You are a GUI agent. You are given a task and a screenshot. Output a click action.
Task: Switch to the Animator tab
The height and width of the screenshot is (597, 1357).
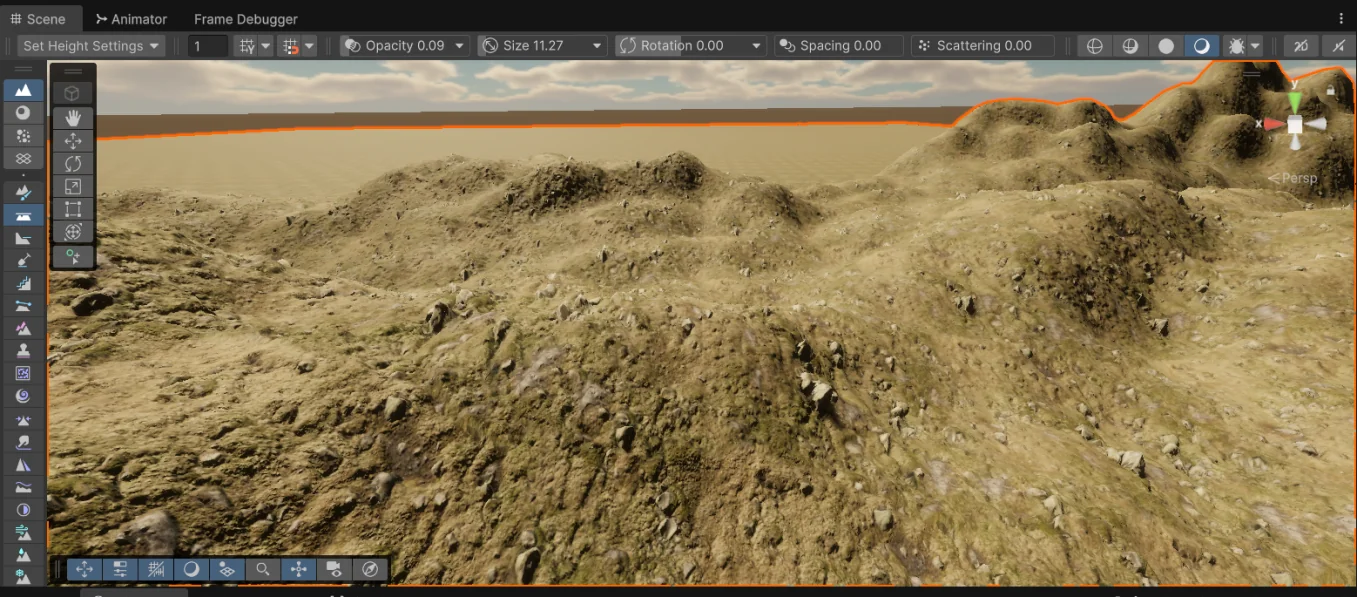point(132,19)
